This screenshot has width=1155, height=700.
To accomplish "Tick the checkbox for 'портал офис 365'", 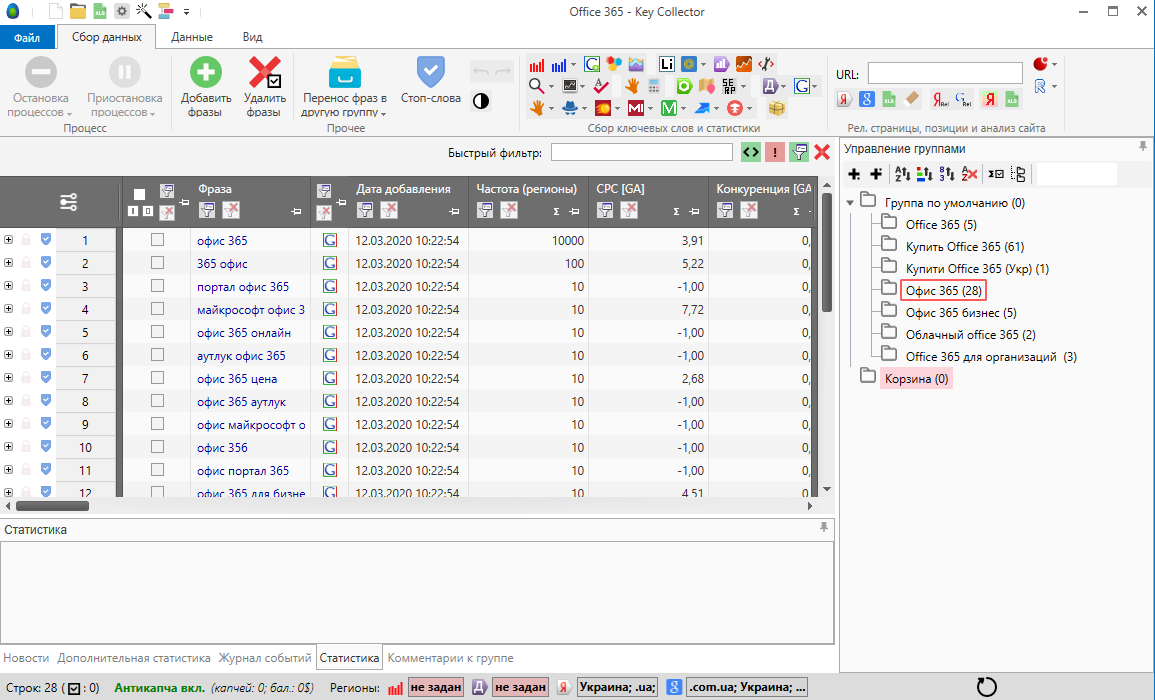I will coord(157,286).
